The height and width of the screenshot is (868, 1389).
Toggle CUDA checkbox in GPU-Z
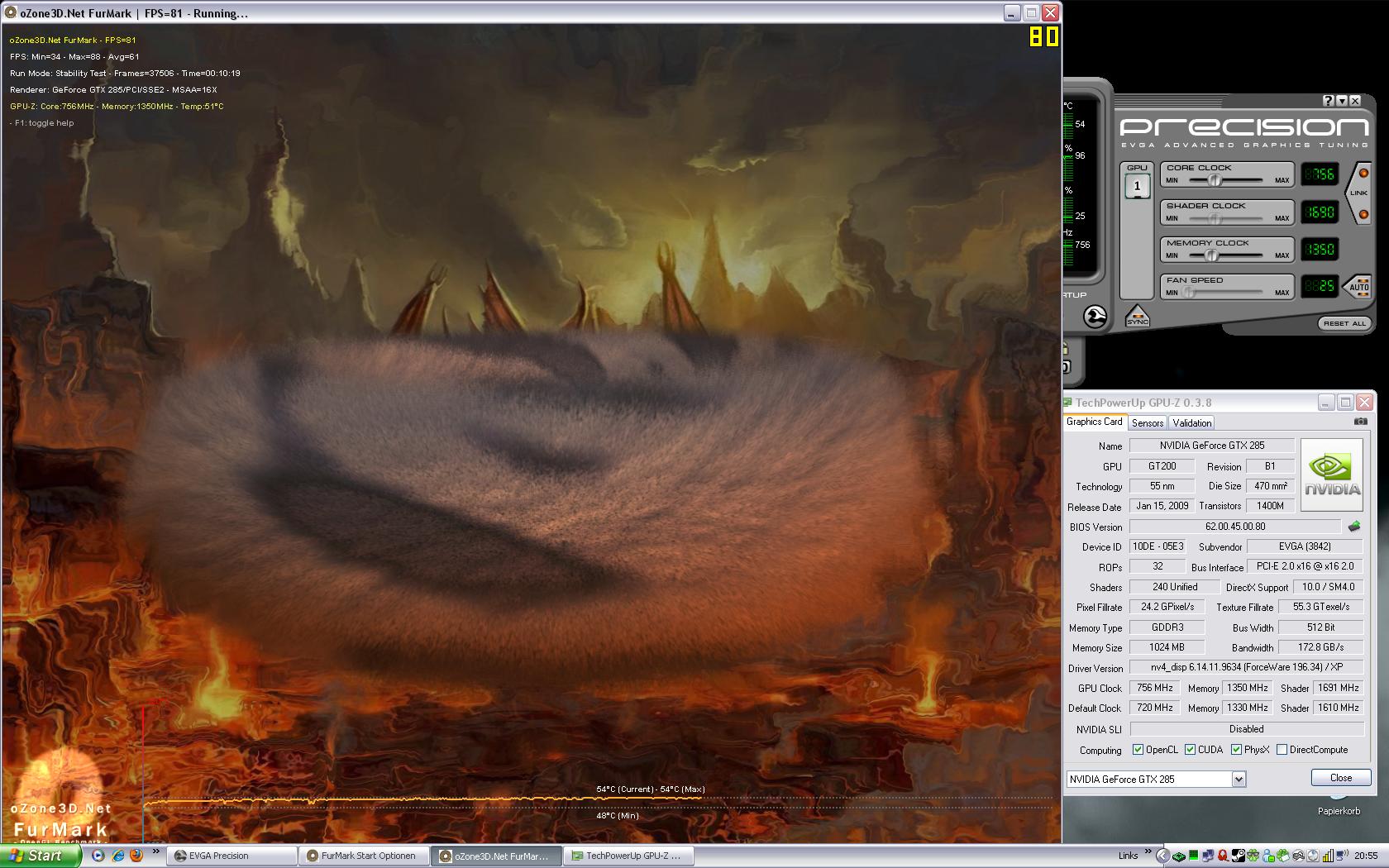[1190, 750]
